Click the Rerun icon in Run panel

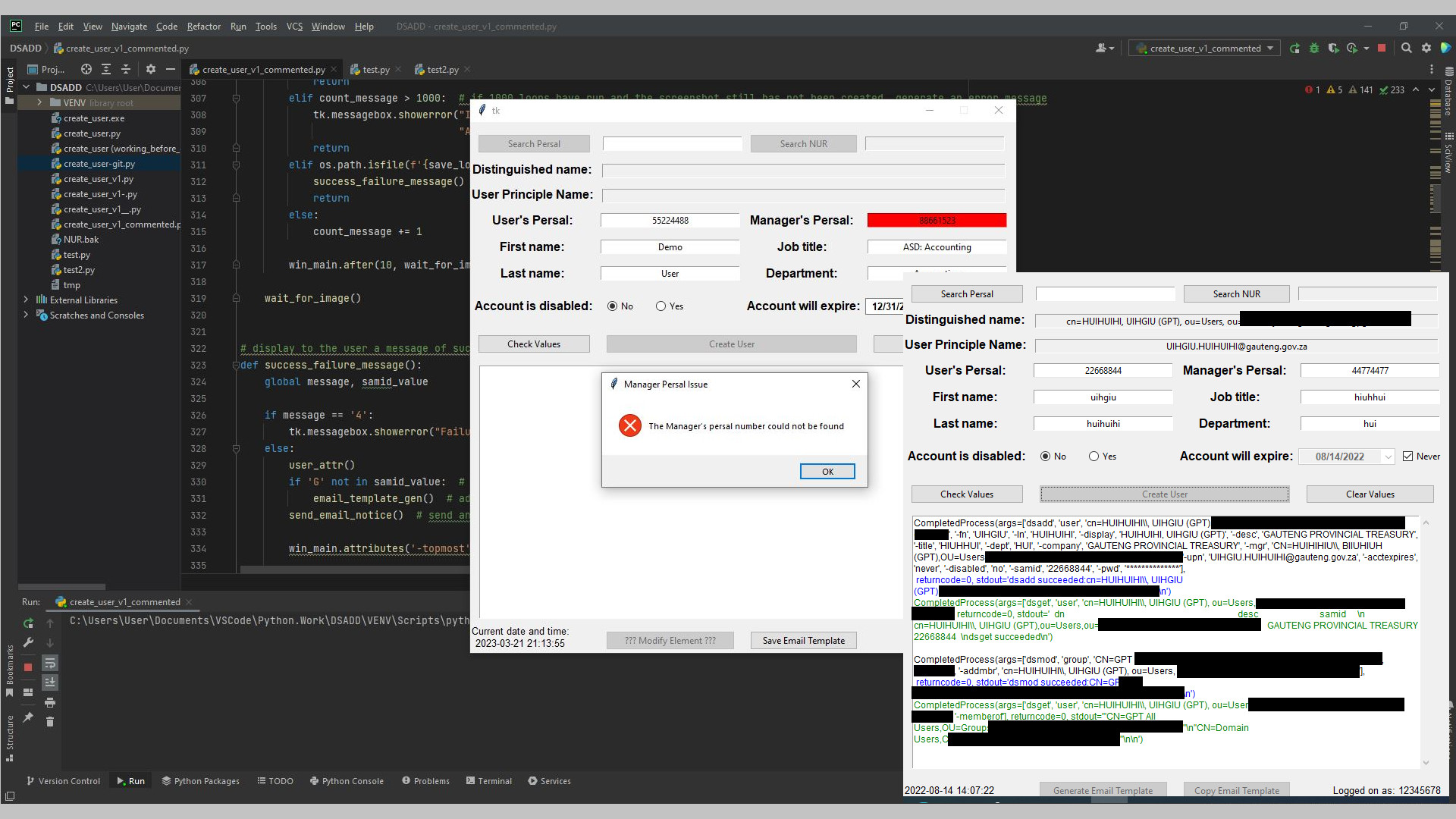coord(28,623)
